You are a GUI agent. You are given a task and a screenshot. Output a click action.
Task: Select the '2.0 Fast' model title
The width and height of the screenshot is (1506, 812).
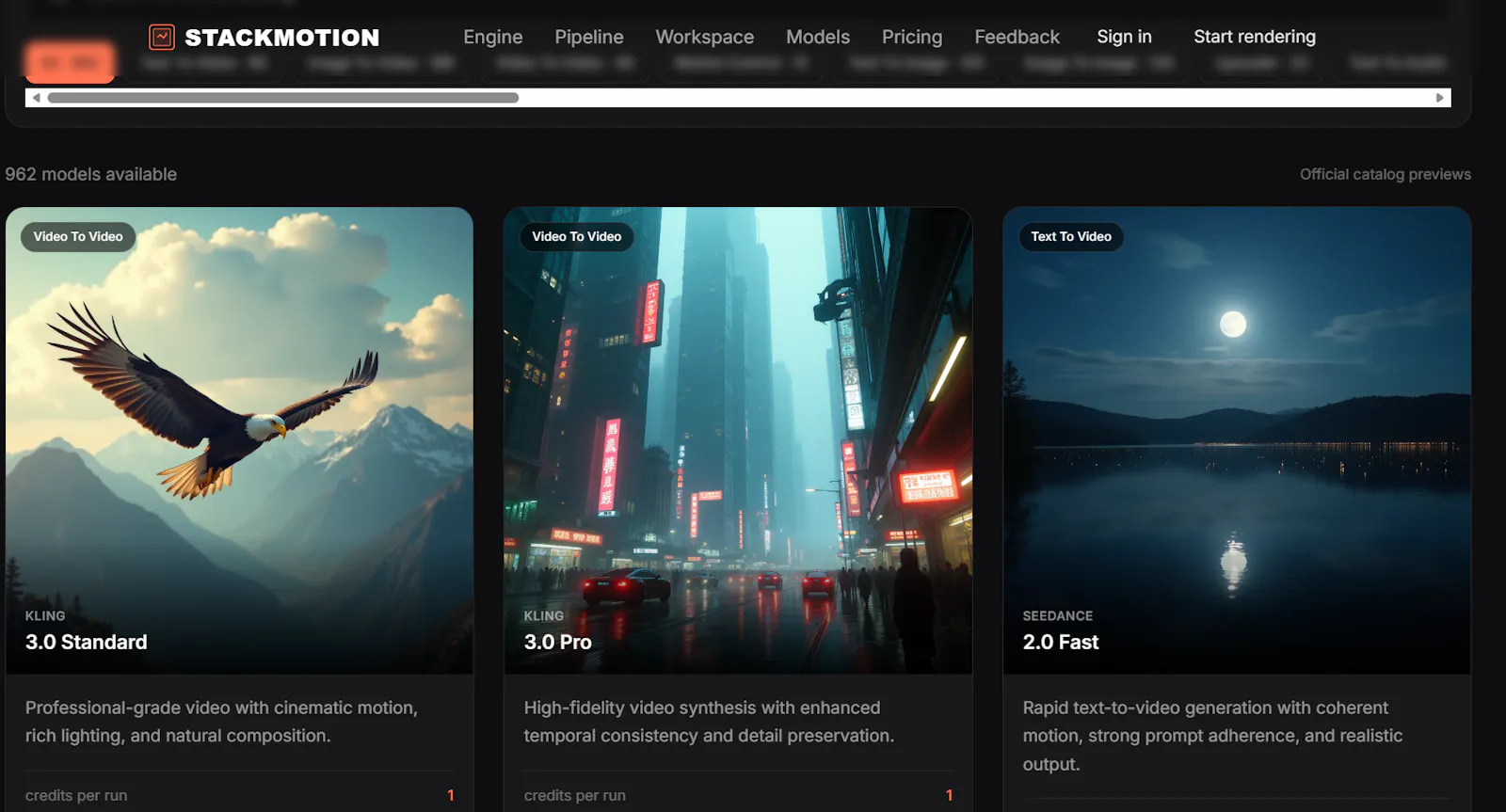(1060, 642)
